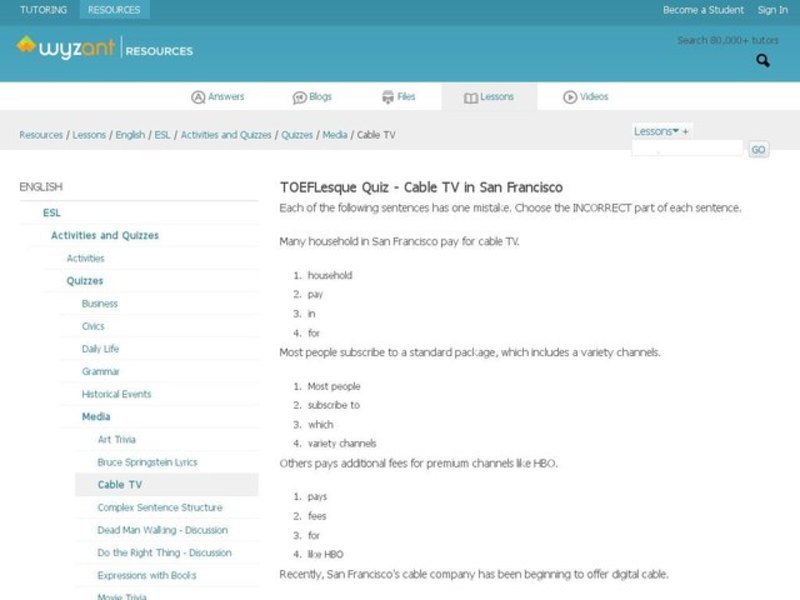Click the Sign In link

click(x=772, y=10)
